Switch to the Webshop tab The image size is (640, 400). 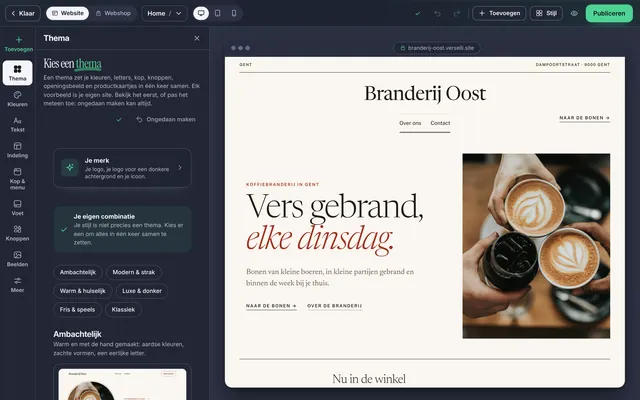(113, 13)
